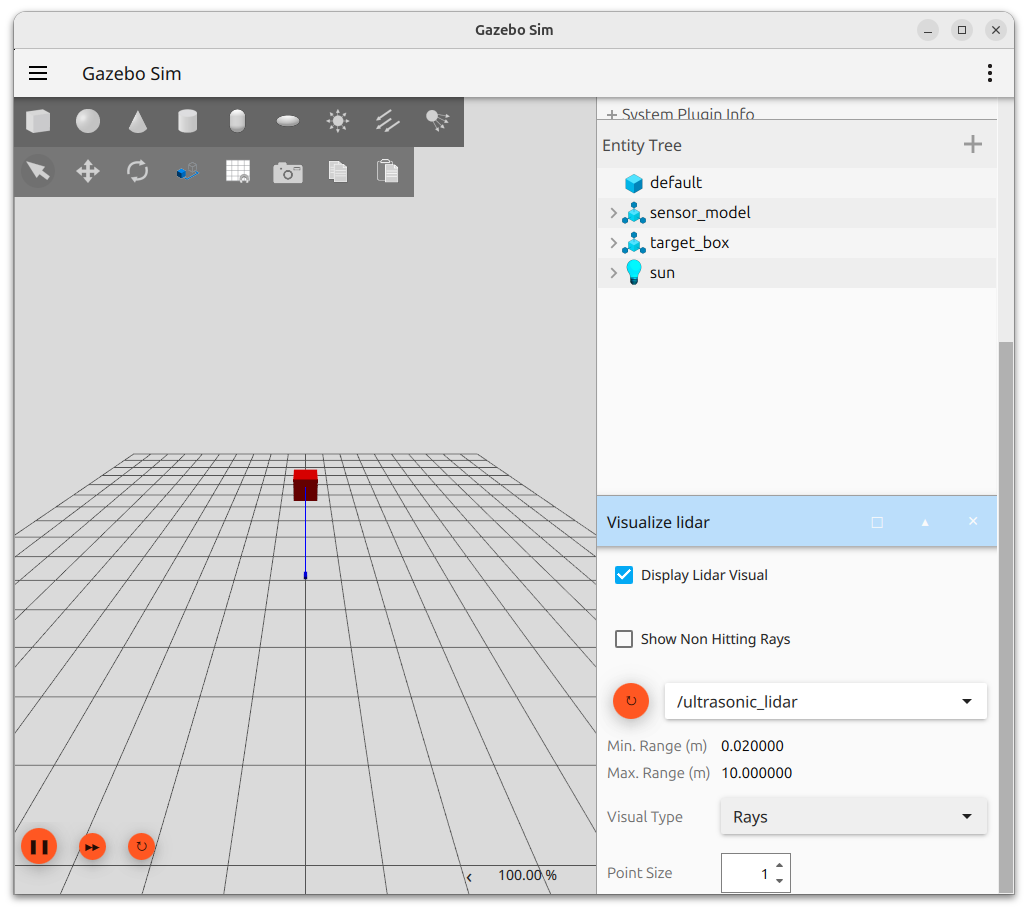Click the Visualize lidar title bar

click(x=797, y=522)
